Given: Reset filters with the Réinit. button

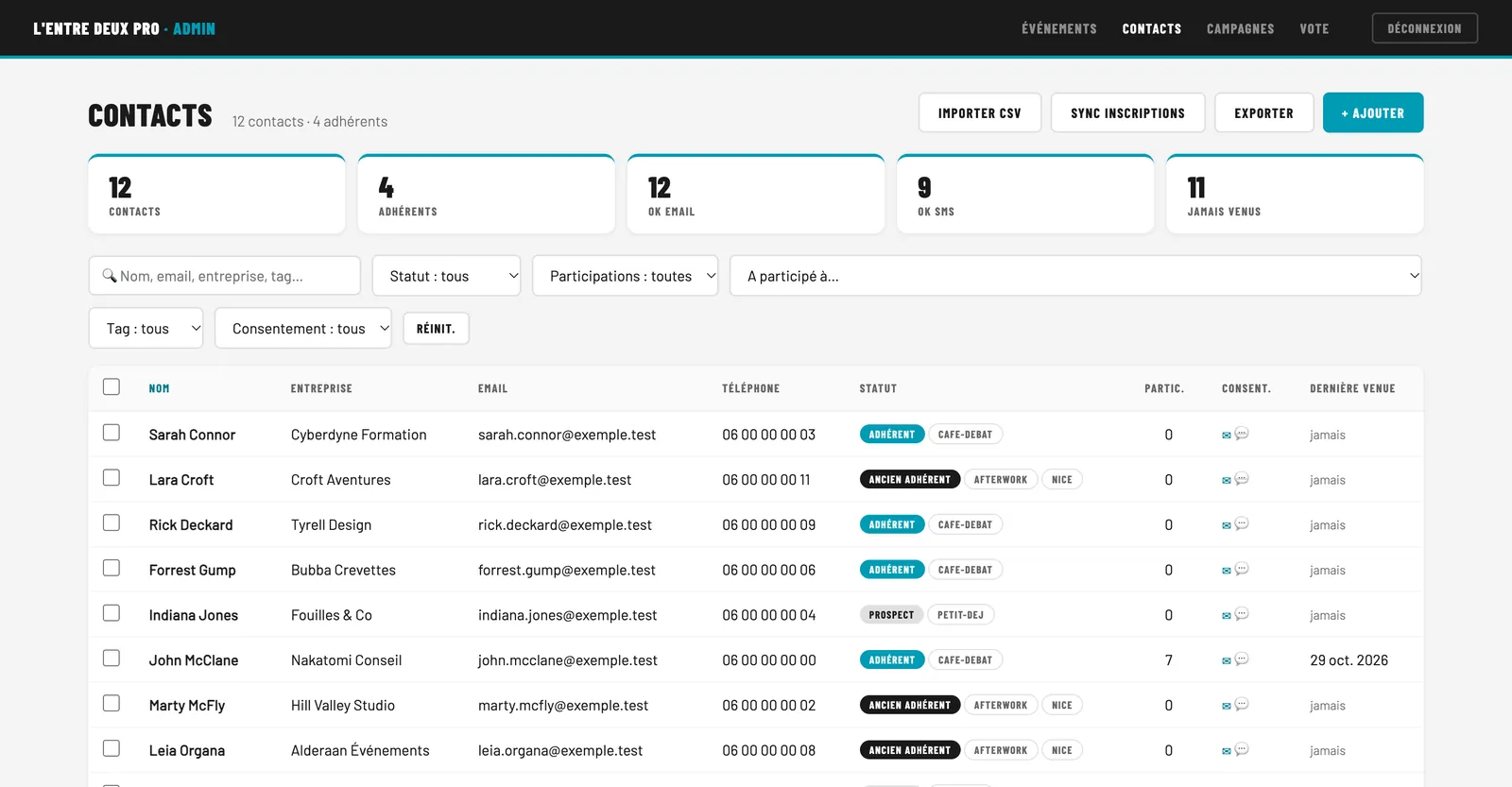Looking at the screenshot, I should tap(436, 329).
